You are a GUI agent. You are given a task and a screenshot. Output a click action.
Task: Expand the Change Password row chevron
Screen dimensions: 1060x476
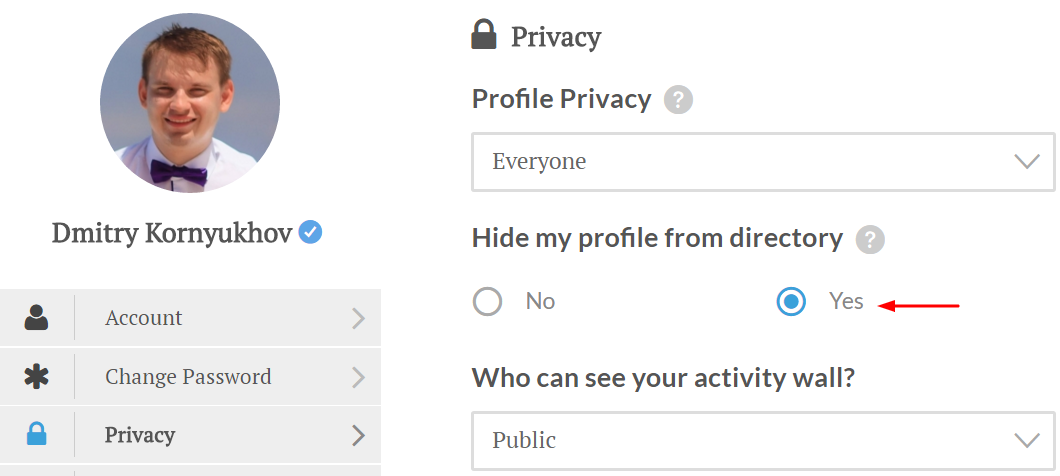pos(359,377)
